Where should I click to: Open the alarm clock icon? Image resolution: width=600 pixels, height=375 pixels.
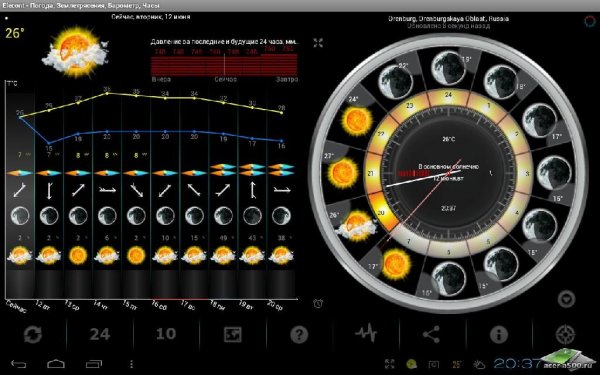(318, 303)
